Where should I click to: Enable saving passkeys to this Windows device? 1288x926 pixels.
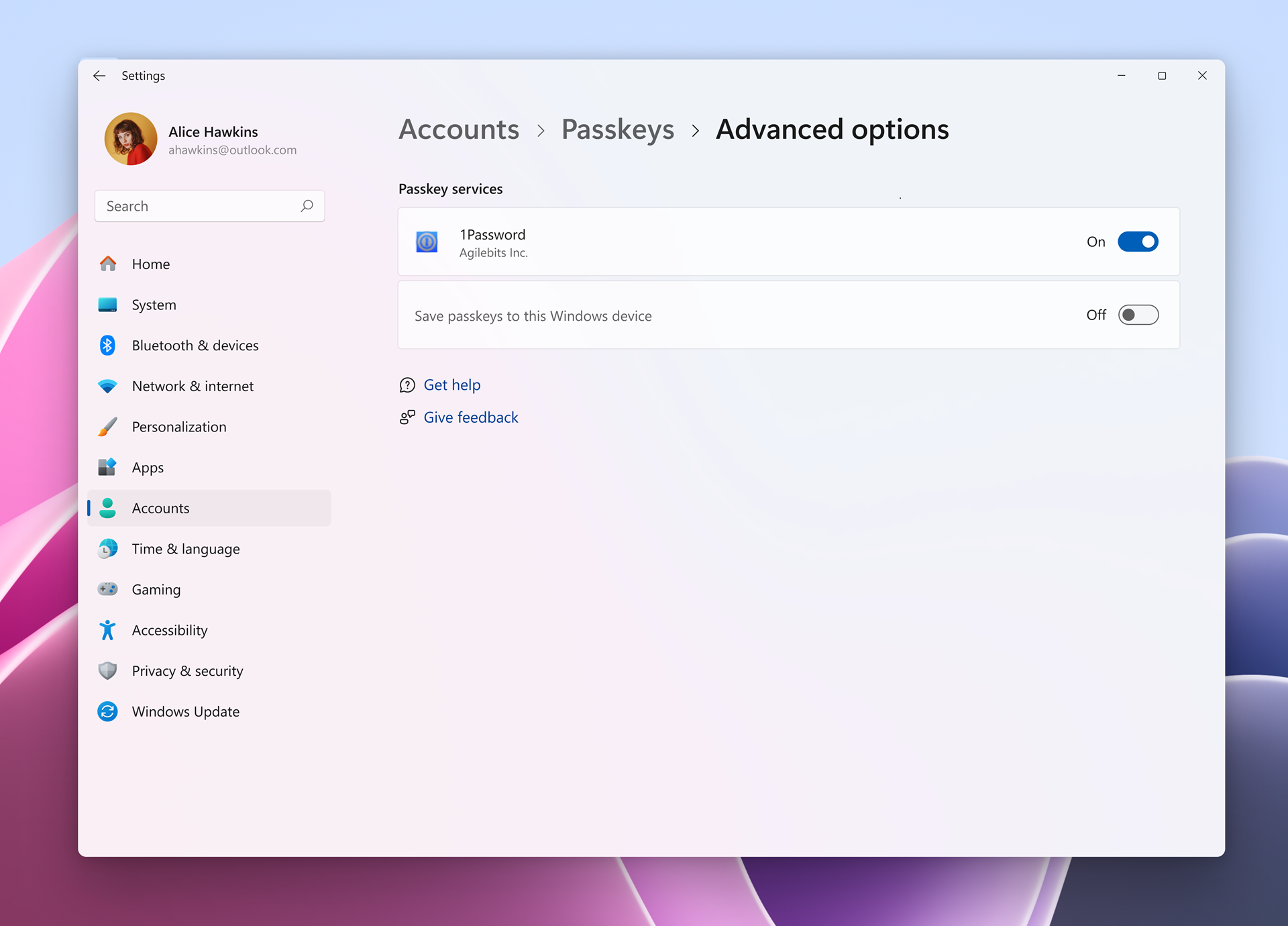coord(1138,315)
